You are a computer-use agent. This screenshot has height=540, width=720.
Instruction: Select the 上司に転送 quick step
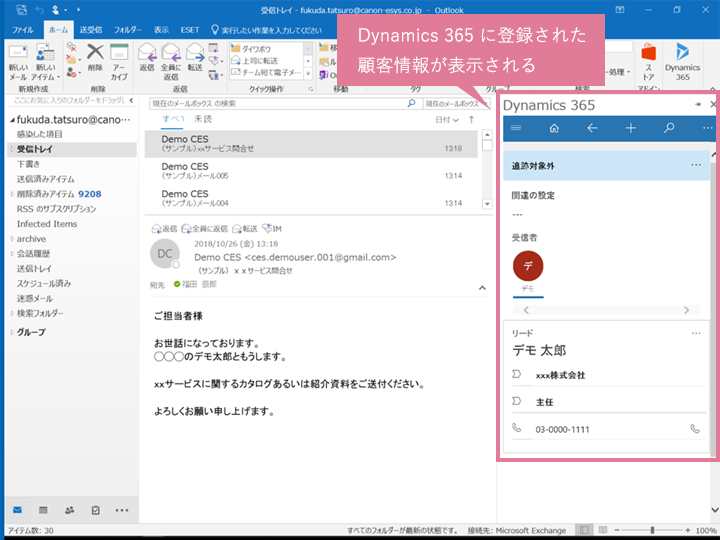pos(267,61)
